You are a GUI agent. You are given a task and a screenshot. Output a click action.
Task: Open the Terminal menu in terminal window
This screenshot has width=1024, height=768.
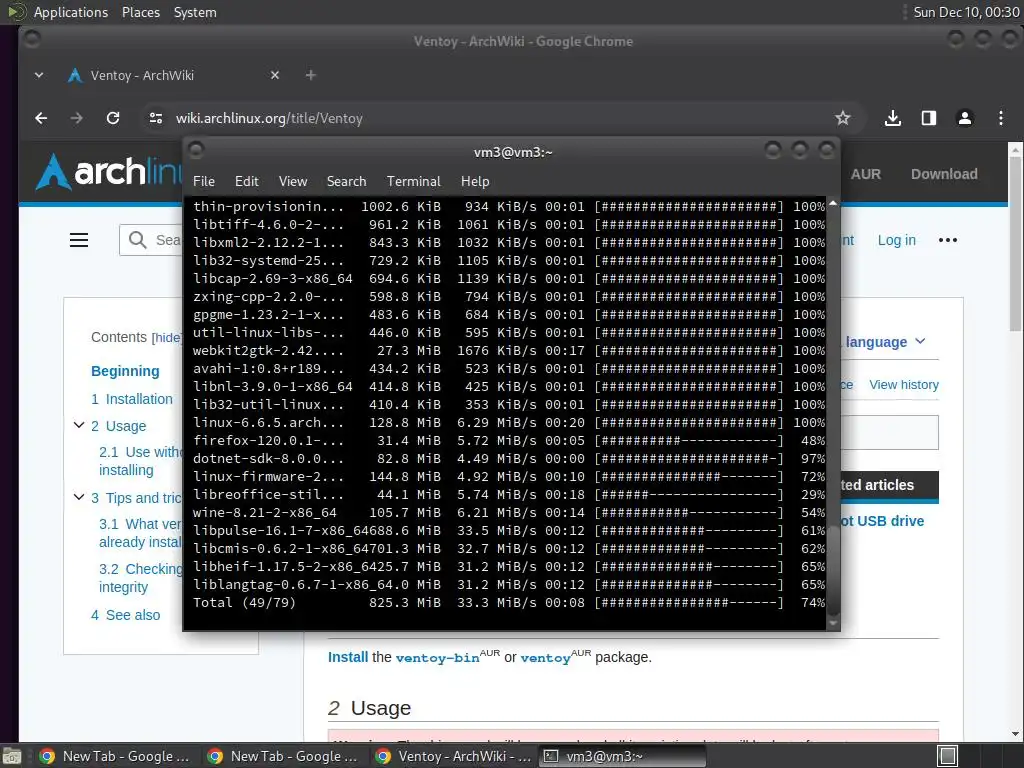[x=413, y=182]
